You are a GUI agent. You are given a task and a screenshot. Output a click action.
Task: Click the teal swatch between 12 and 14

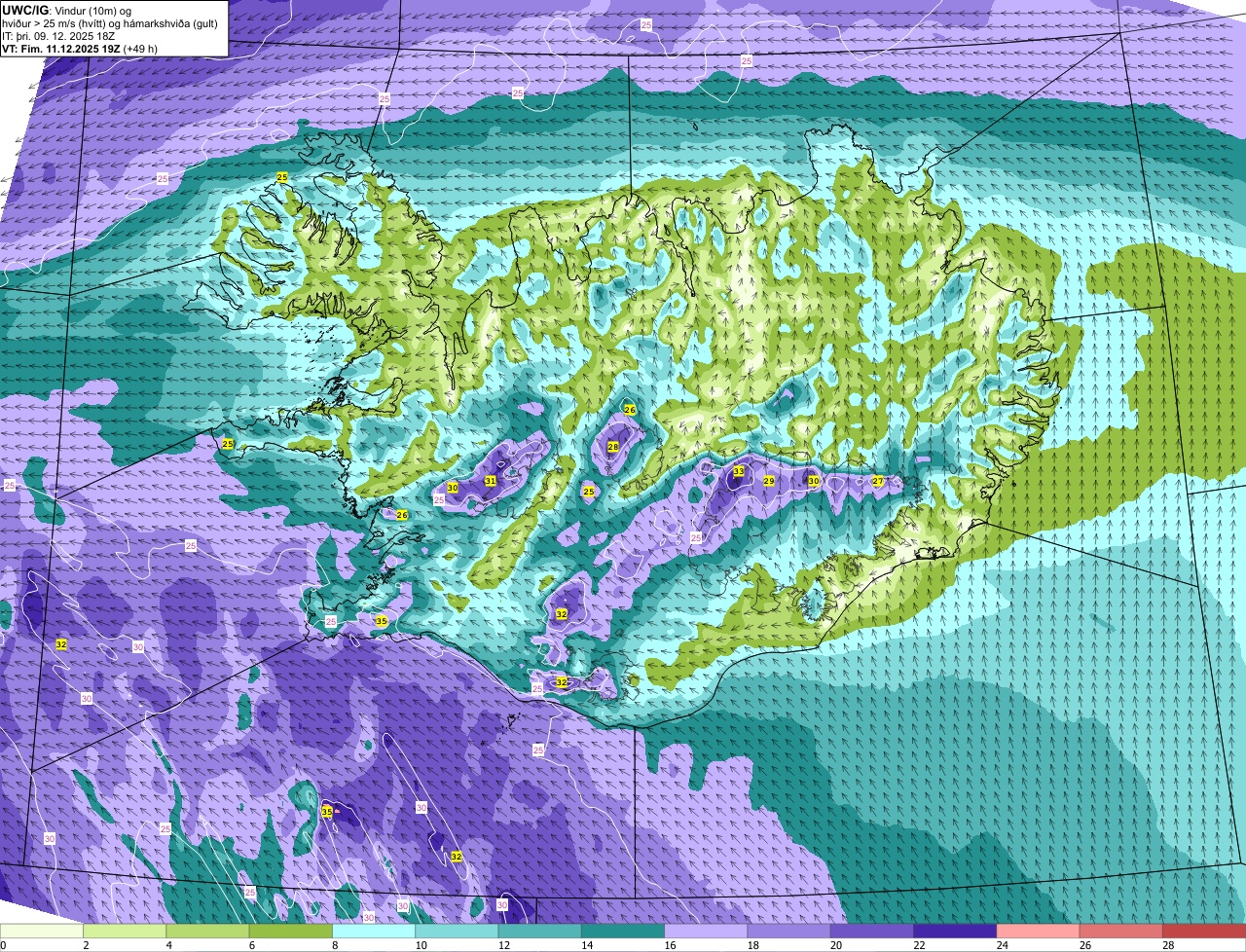540,931
